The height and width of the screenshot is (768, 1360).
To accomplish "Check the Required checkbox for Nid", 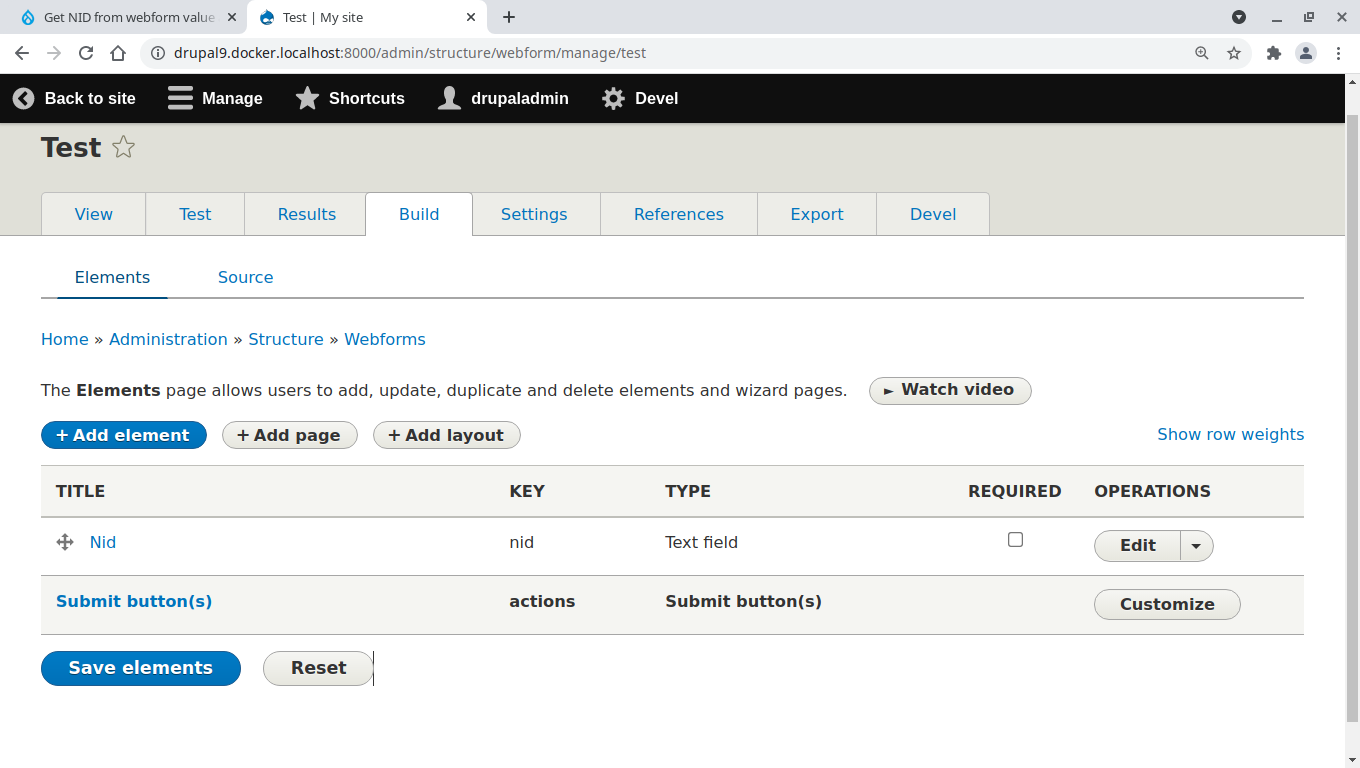I will [1015, 539].
